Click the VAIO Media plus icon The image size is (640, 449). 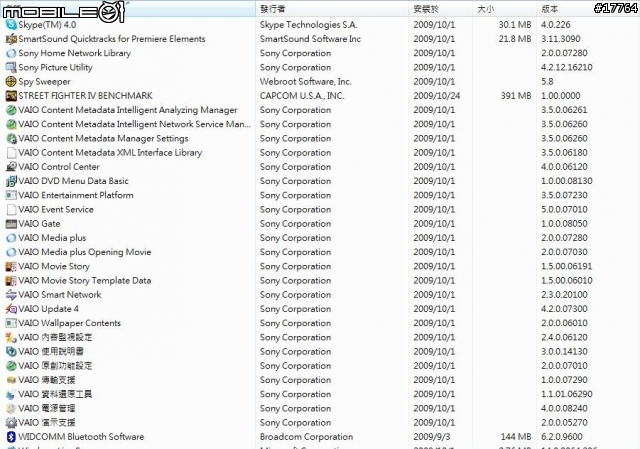11,238
